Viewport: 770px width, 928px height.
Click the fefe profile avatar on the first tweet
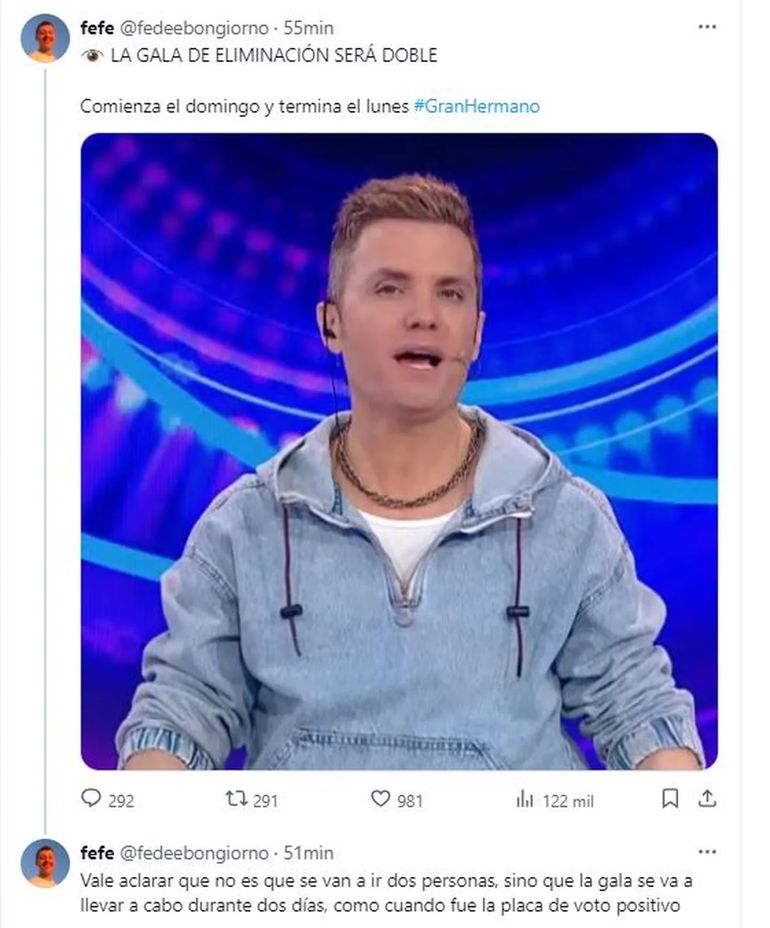45,39
